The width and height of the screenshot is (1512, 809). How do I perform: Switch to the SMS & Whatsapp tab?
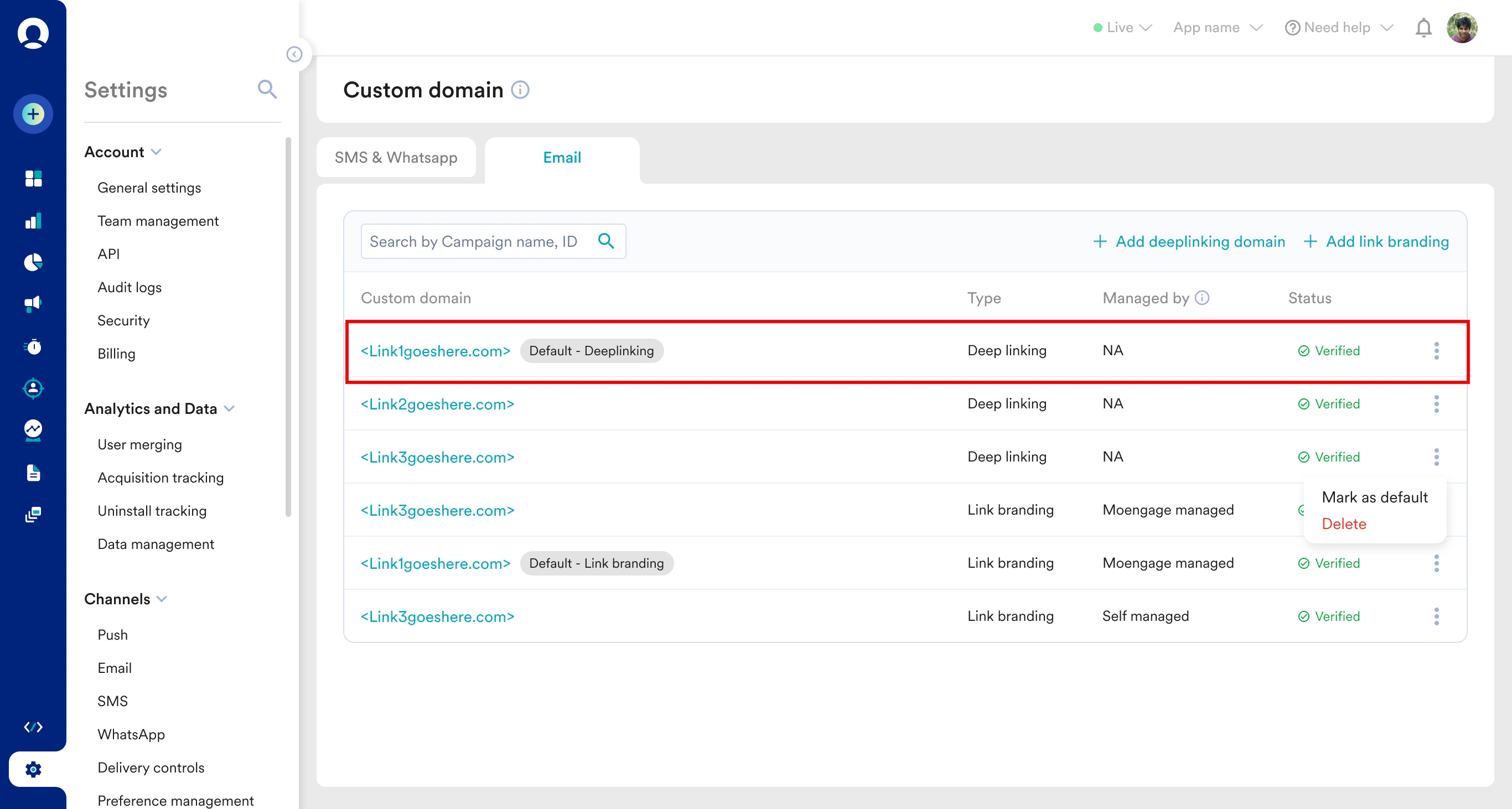click(x=396, y=157)
